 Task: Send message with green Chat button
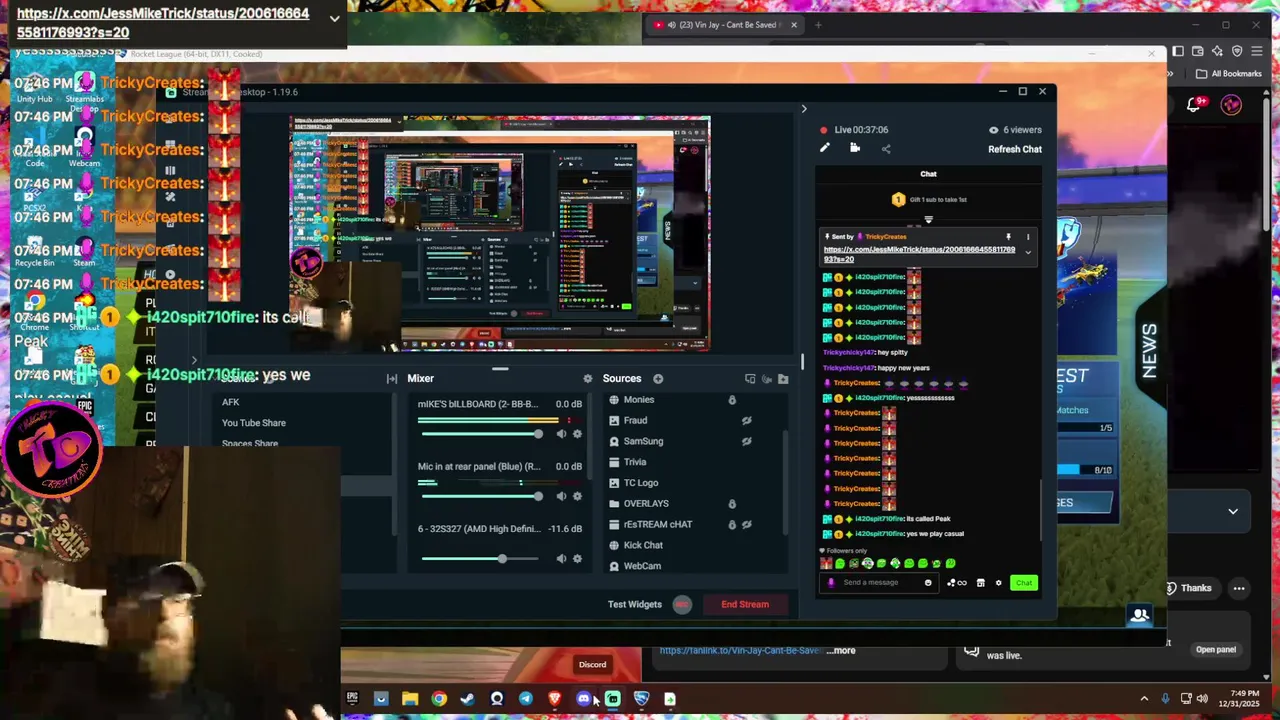1023,583
